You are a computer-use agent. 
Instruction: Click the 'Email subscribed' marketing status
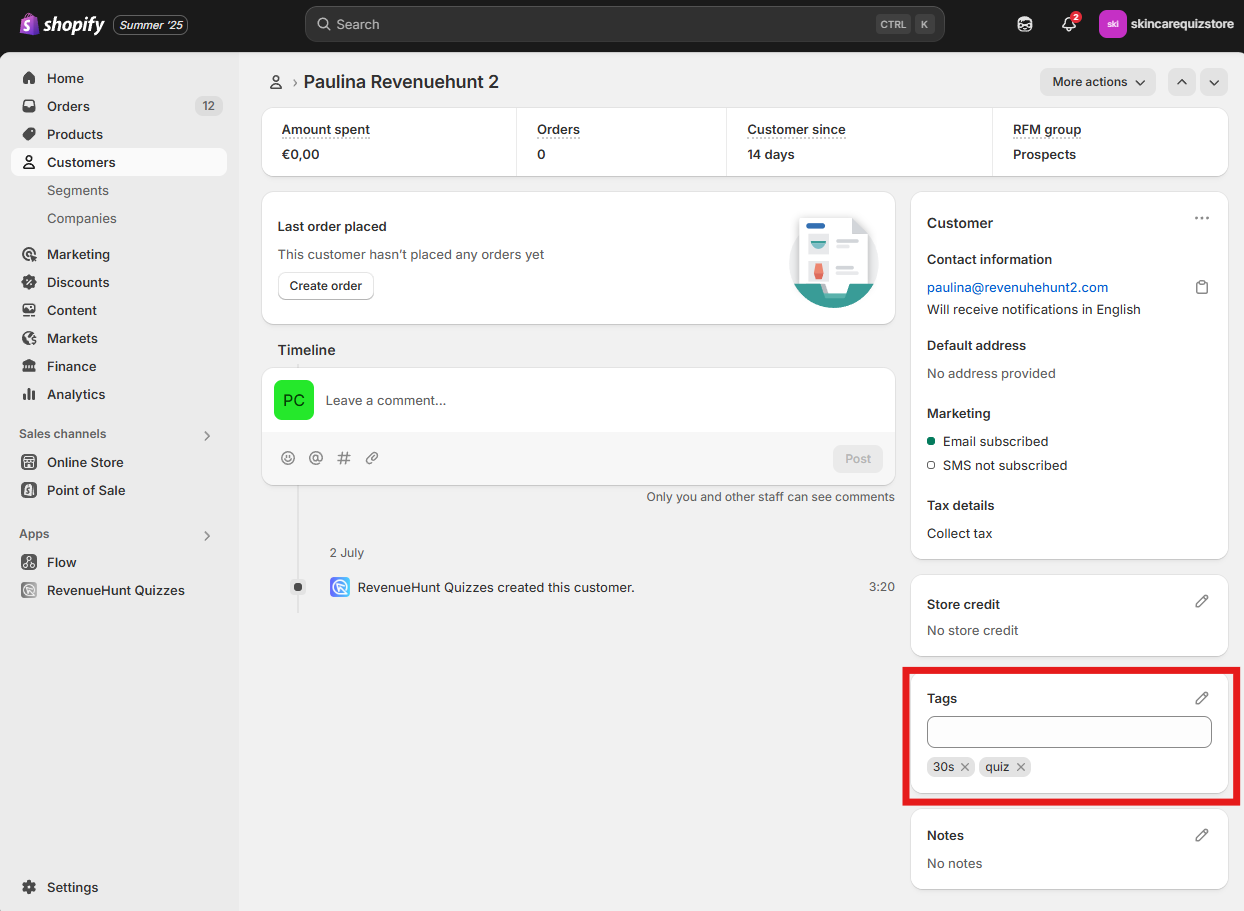click(995, 441)
